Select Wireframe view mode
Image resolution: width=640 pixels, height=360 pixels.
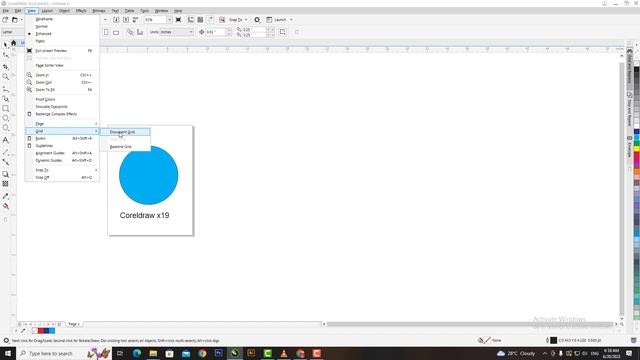62,19
